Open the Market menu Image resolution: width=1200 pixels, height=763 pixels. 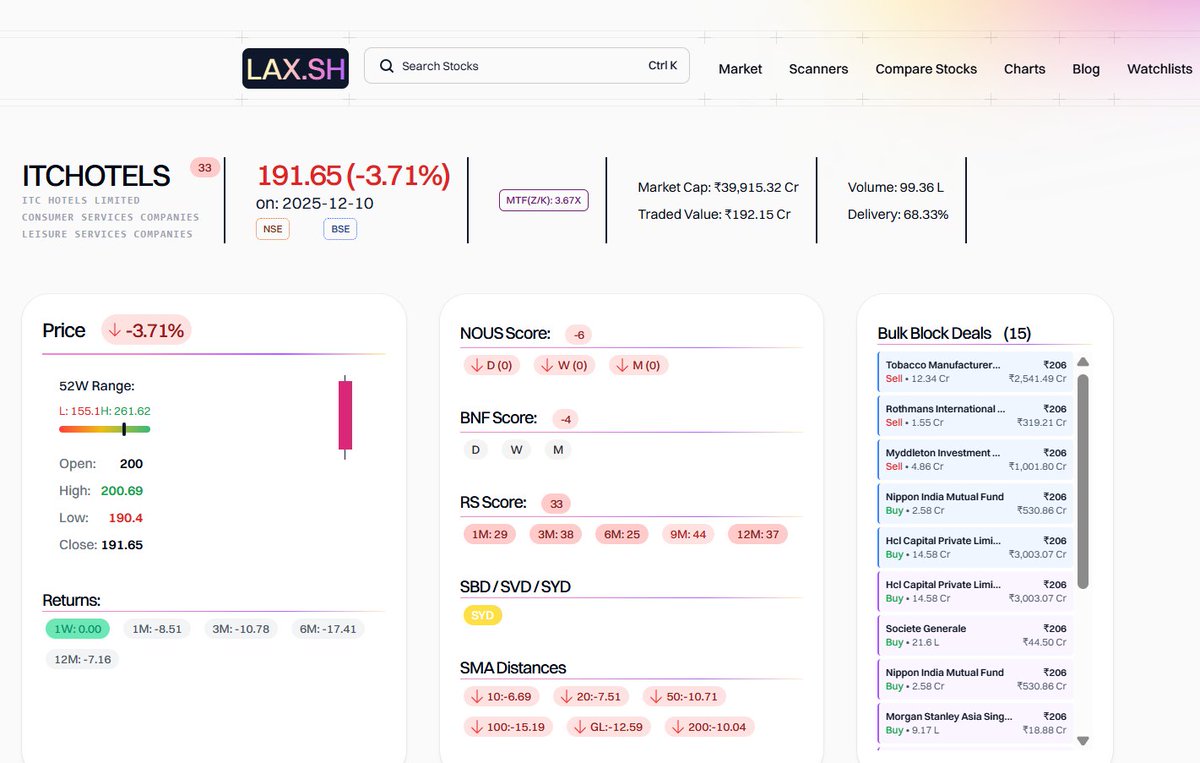(x=740, y=69)
